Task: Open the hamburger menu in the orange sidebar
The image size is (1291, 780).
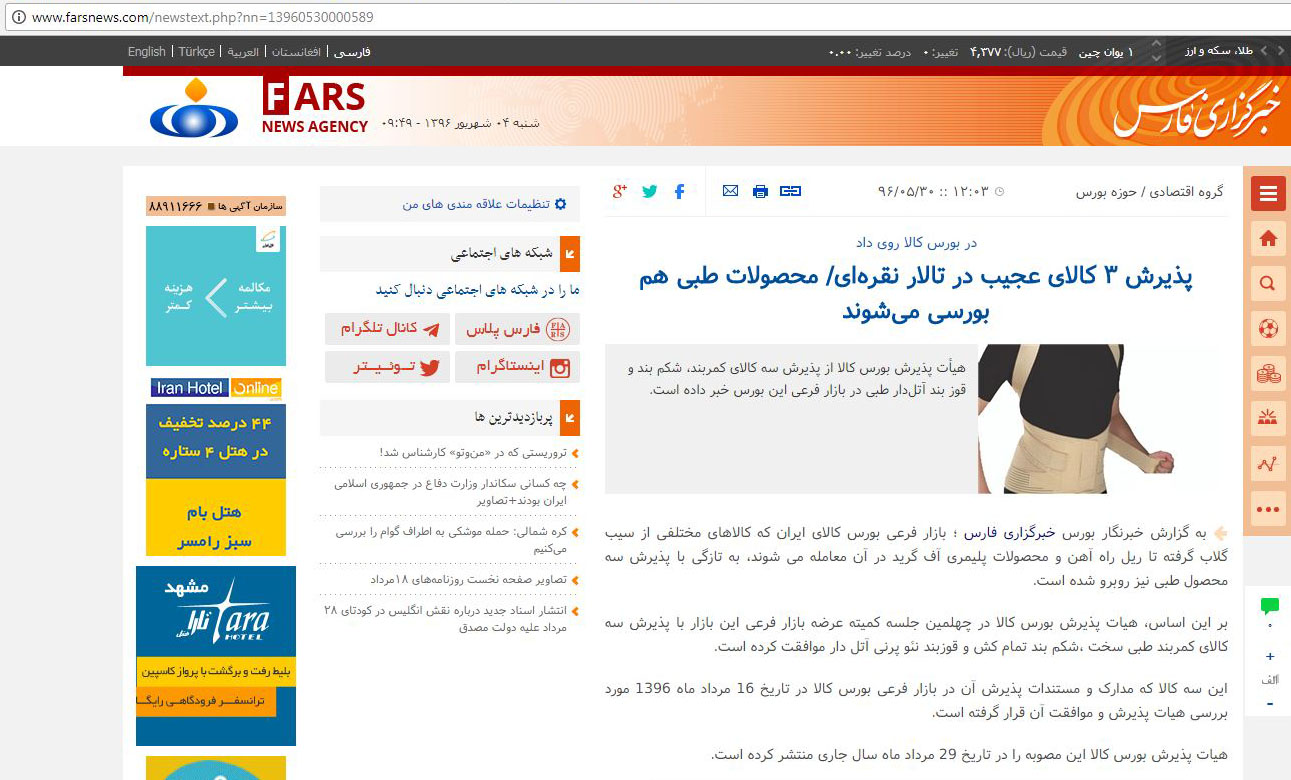Action: tap(1268, 194)
